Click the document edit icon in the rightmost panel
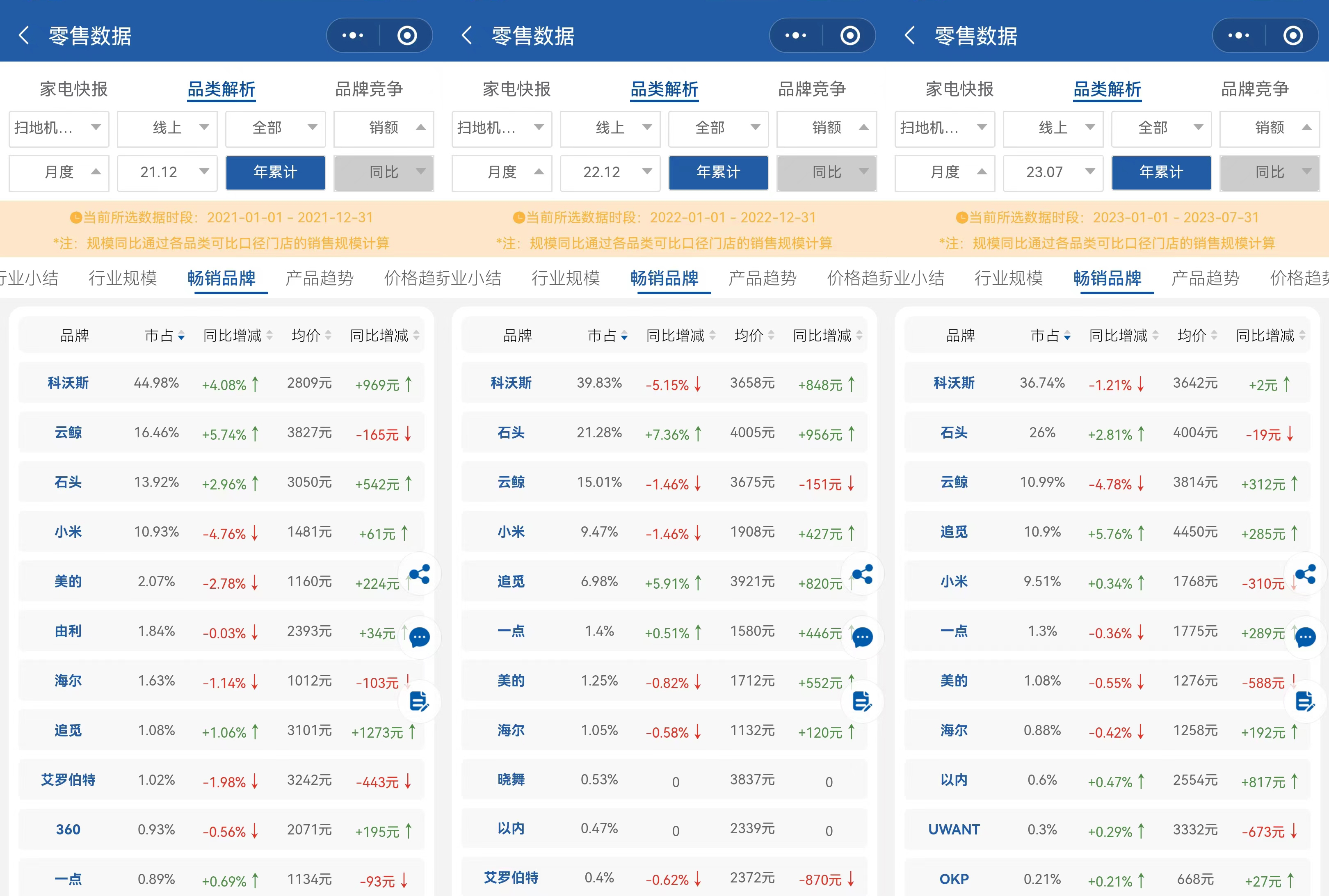The width and height of the screenshot is (1329, 896). coord(1306,701)
